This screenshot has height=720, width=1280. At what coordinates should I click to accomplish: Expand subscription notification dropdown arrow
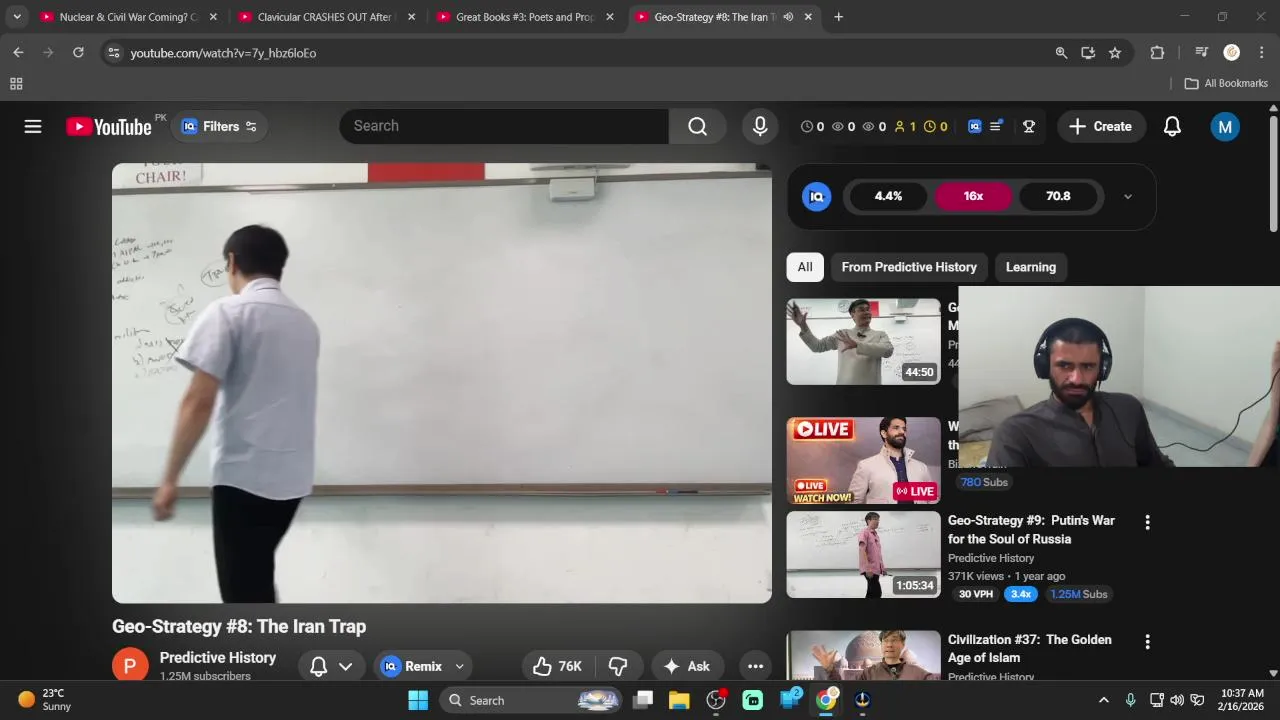(346, 666)
